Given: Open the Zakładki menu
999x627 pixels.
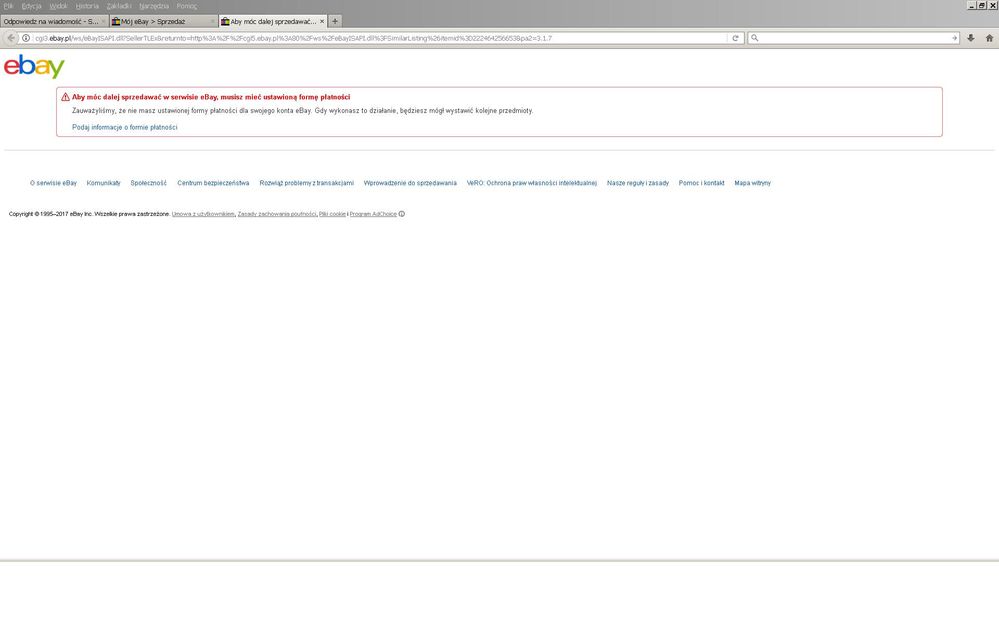Looking at the screenshot, I should click(x=118, y=6).
